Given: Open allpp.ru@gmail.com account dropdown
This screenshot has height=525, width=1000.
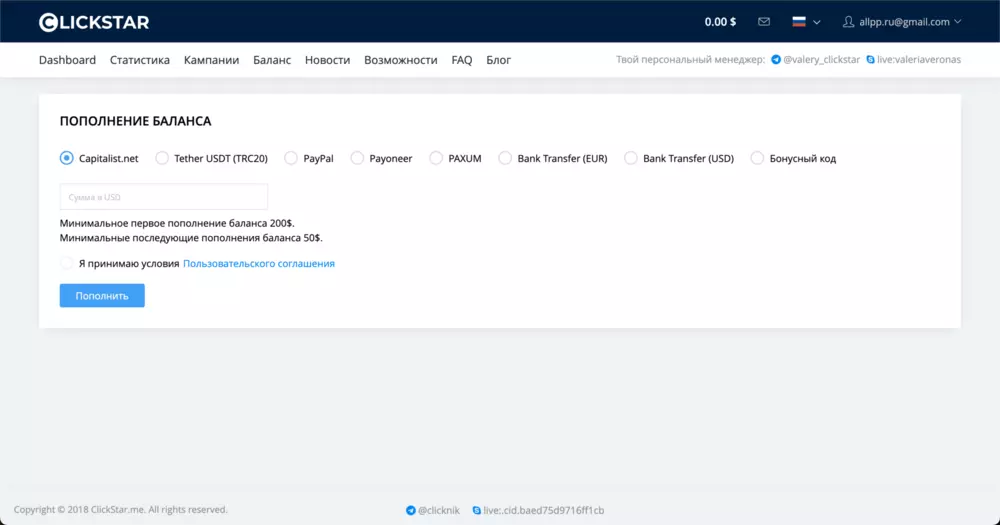Looking at the screenshot, I should [910, 22].
